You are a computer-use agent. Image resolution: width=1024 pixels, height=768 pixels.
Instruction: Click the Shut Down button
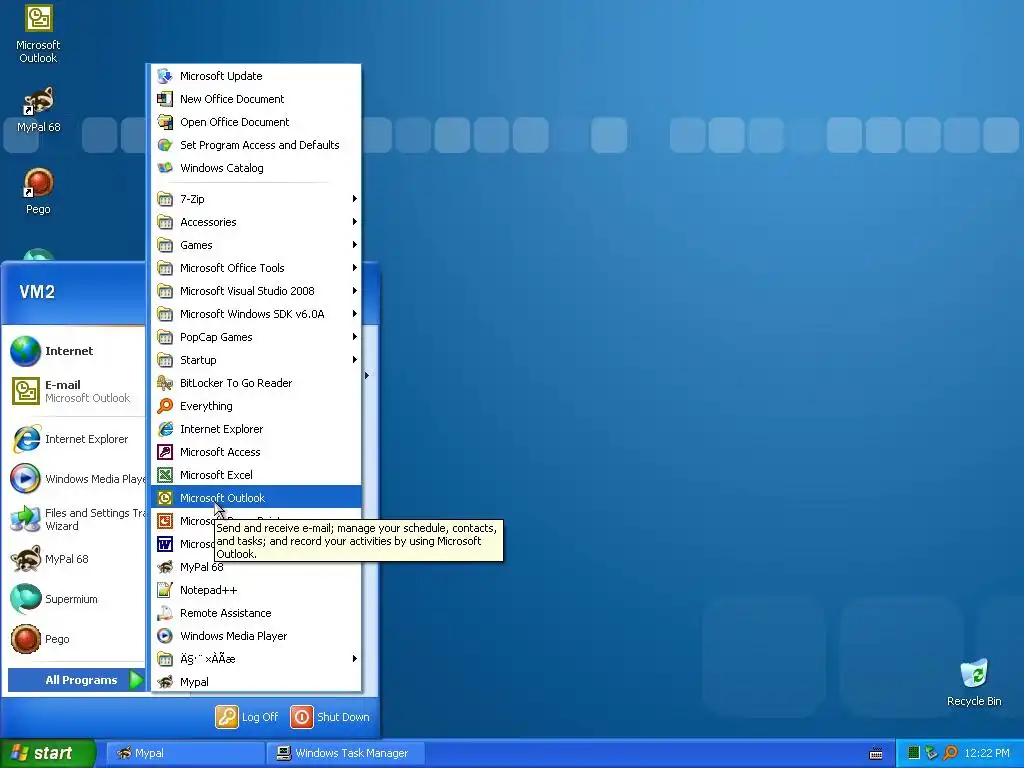(x=330, y=717)
